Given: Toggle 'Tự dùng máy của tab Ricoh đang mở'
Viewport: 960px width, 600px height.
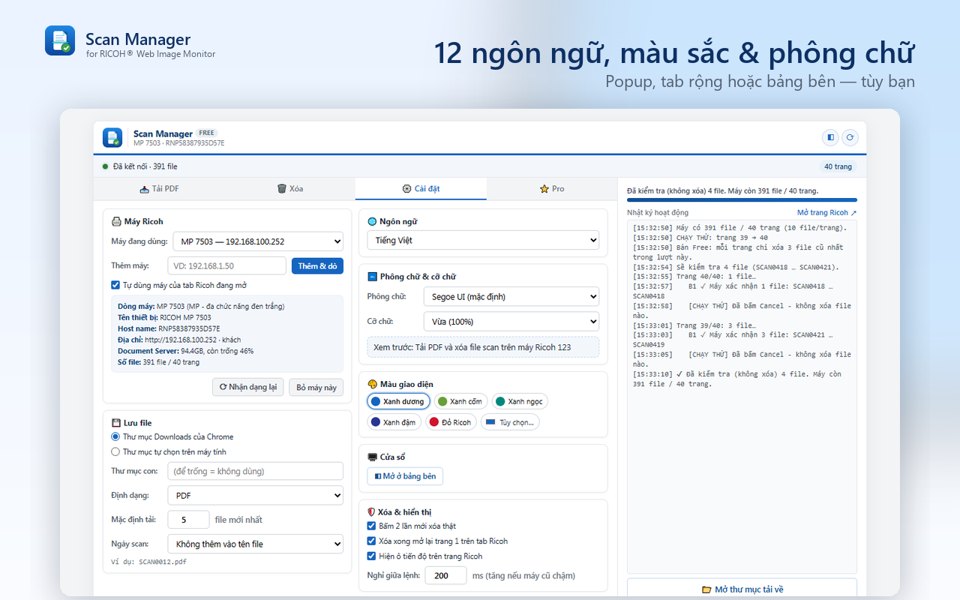Looking at the screenshot, I should (x=115, y=285).
